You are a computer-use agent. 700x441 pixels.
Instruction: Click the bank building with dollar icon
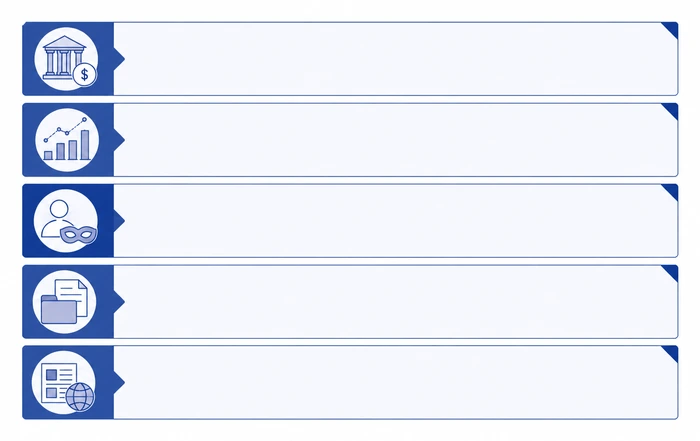pyautogui.click(x=66, y=59)
